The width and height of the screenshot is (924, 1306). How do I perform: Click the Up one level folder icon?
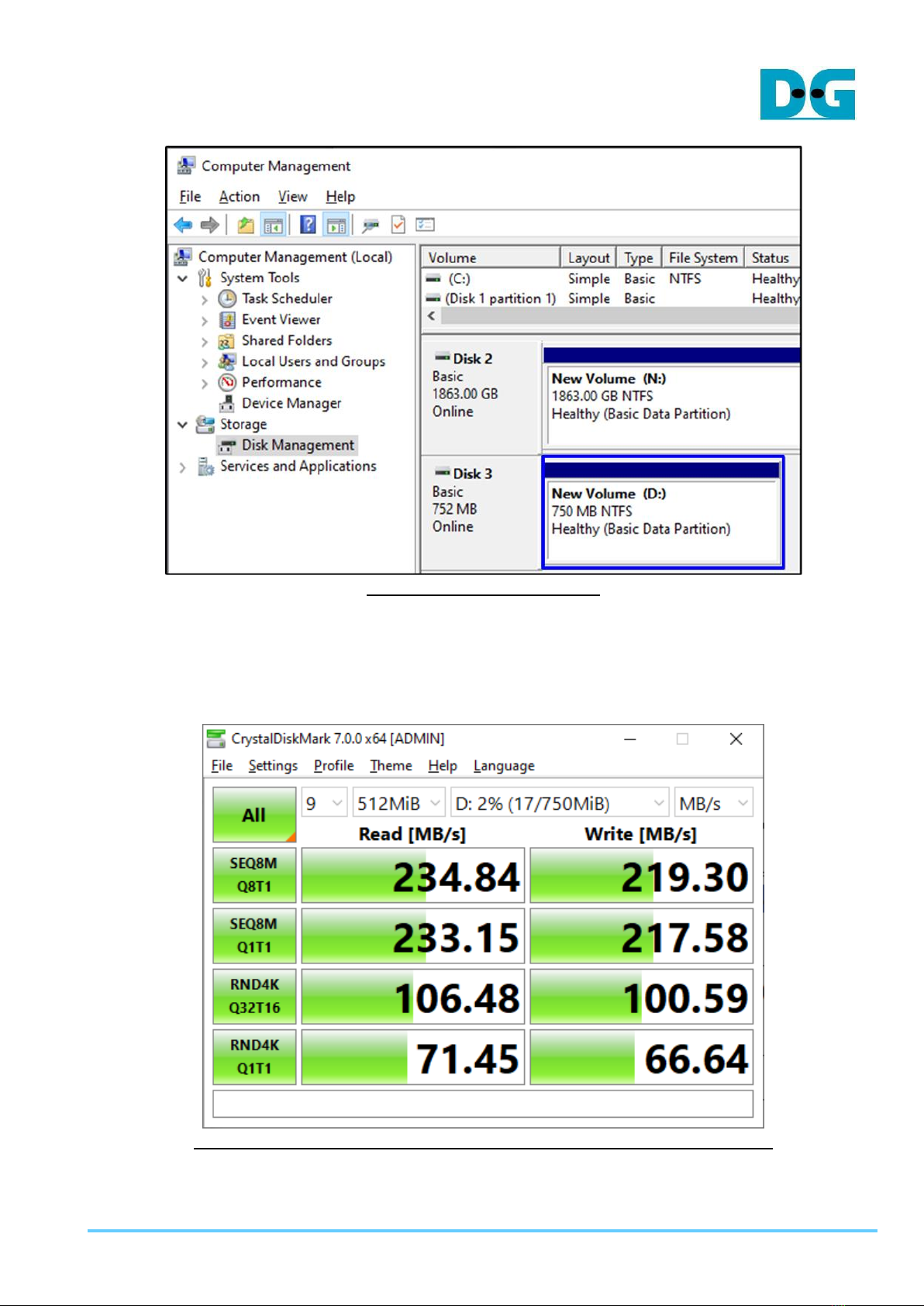[x=246, y=225]
